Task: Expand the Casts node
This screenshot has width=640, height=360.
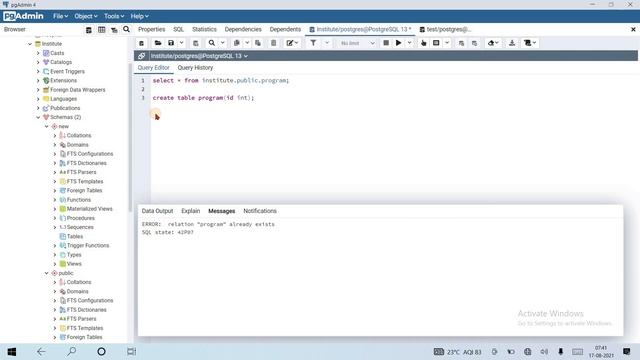Action: (38, 53)
